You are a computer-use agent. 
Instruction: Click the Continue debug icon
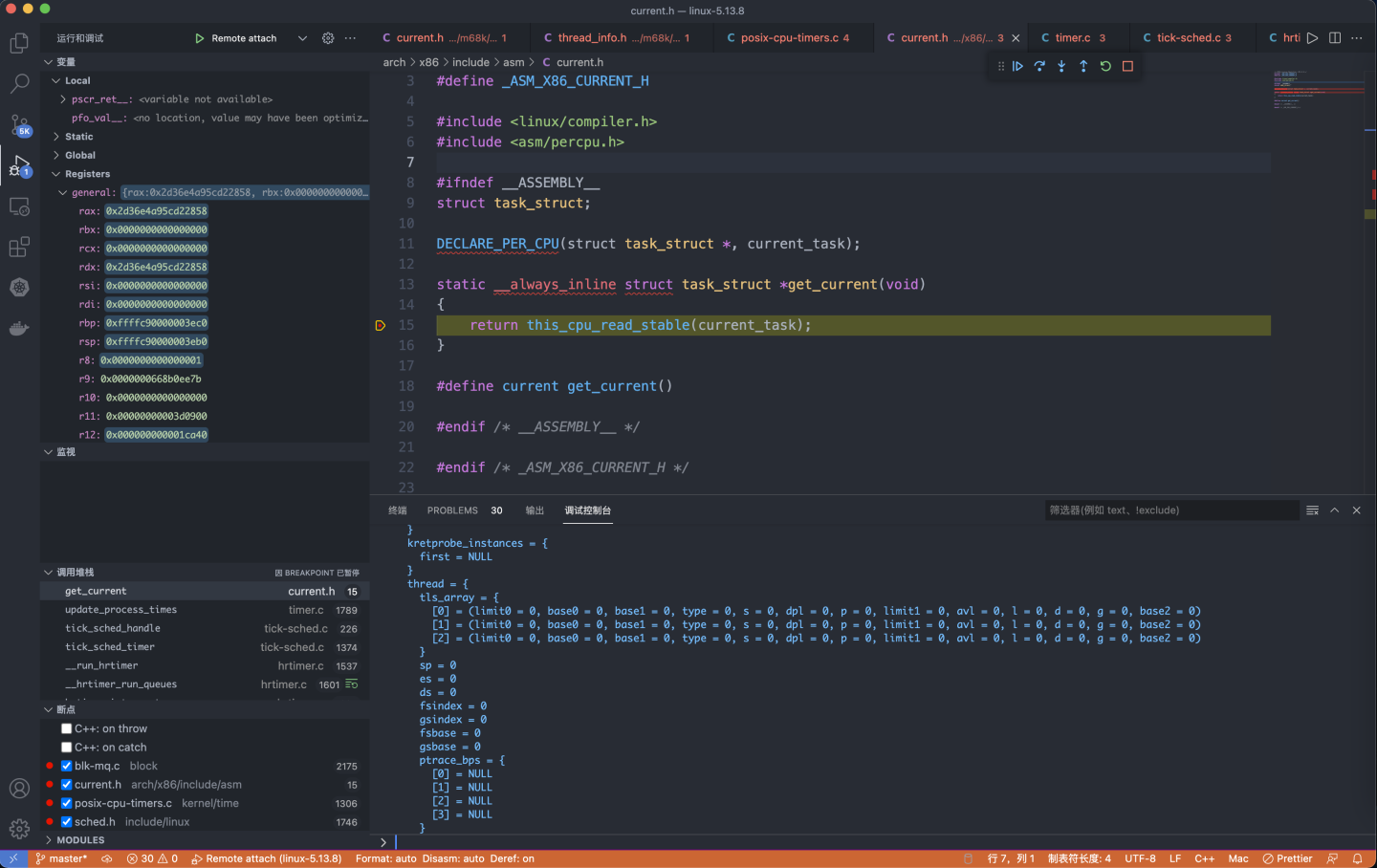point(1016,66)
